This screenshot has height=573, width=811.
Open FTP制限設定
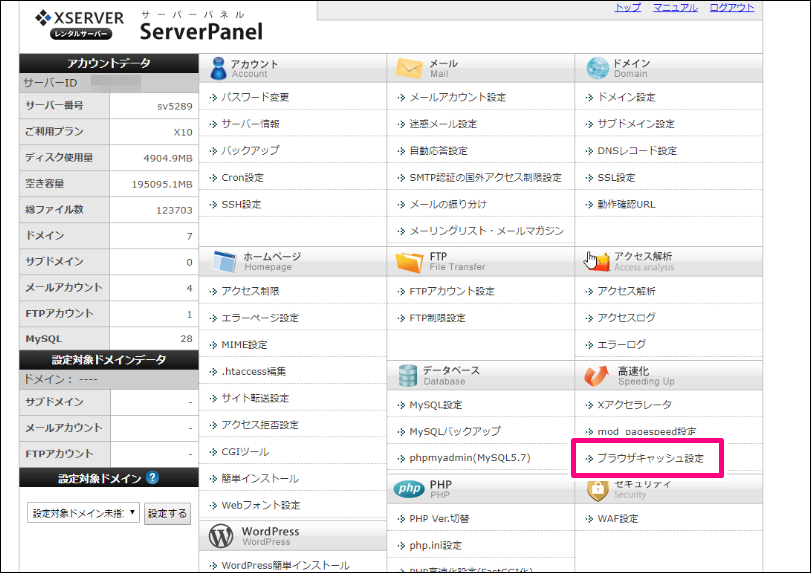438,318
